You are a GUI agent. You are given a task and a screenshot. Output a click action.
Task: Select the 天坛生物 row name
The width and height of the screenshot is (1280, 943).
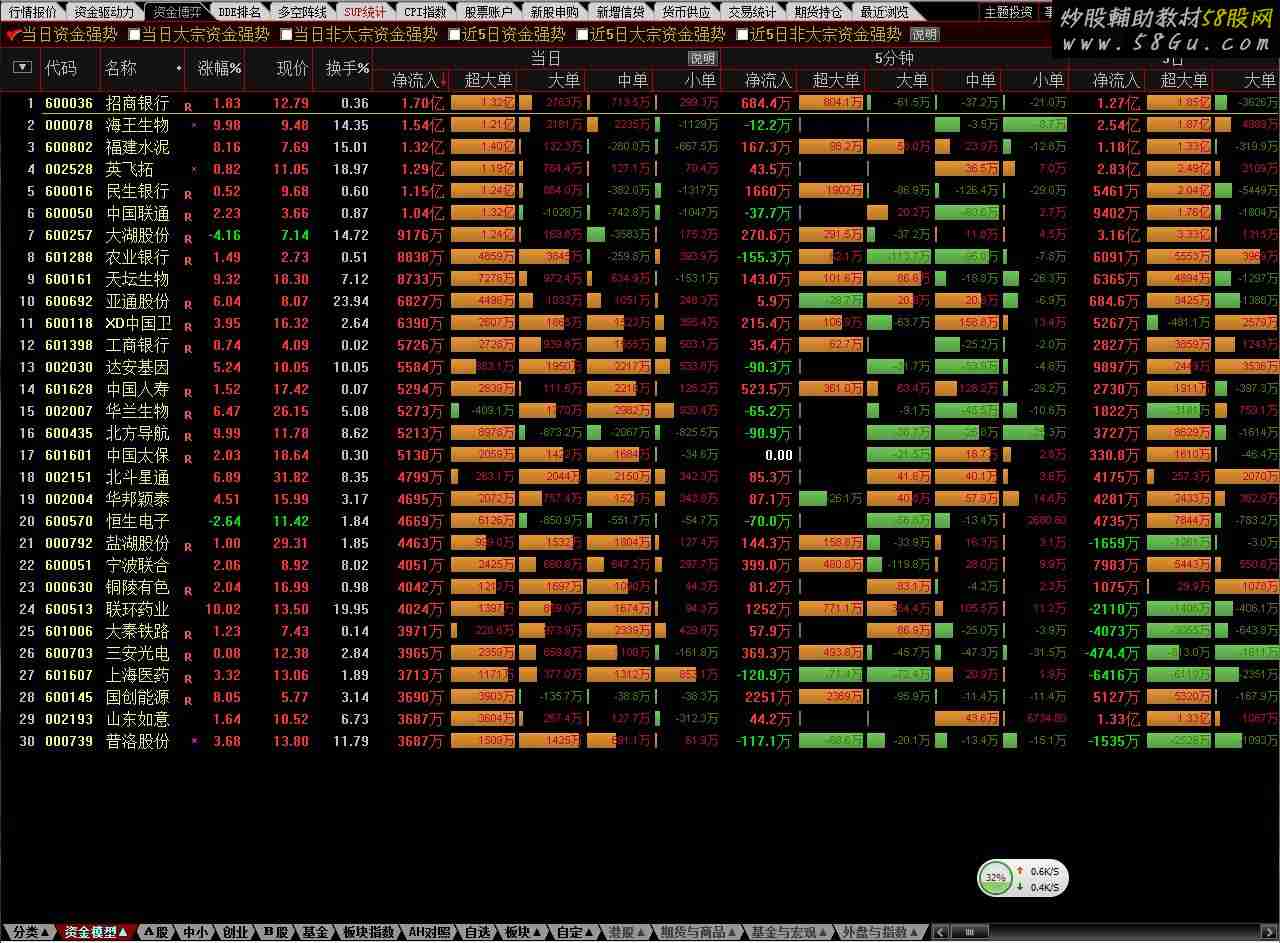pyautogui.click(x=138, y=279)
